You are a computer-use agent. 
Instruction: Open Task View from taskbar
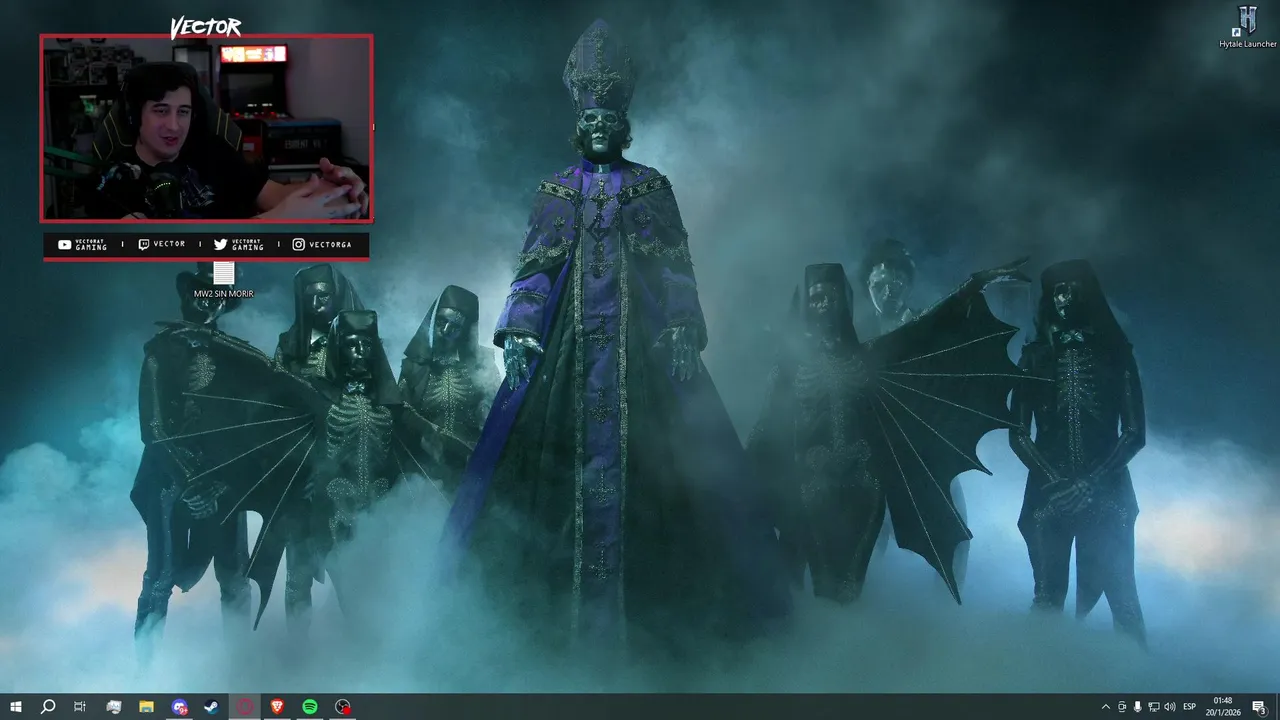pyautogui.click(x=80, y=707)
